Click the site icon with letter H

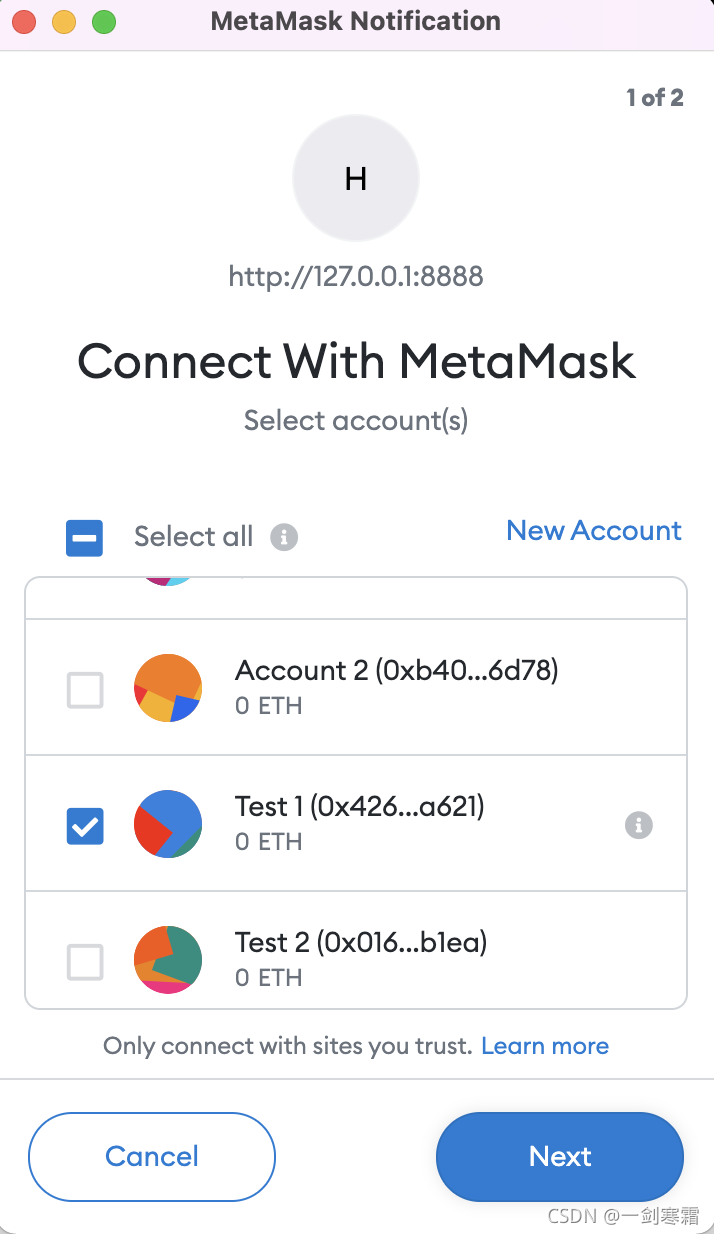point(356,179)
